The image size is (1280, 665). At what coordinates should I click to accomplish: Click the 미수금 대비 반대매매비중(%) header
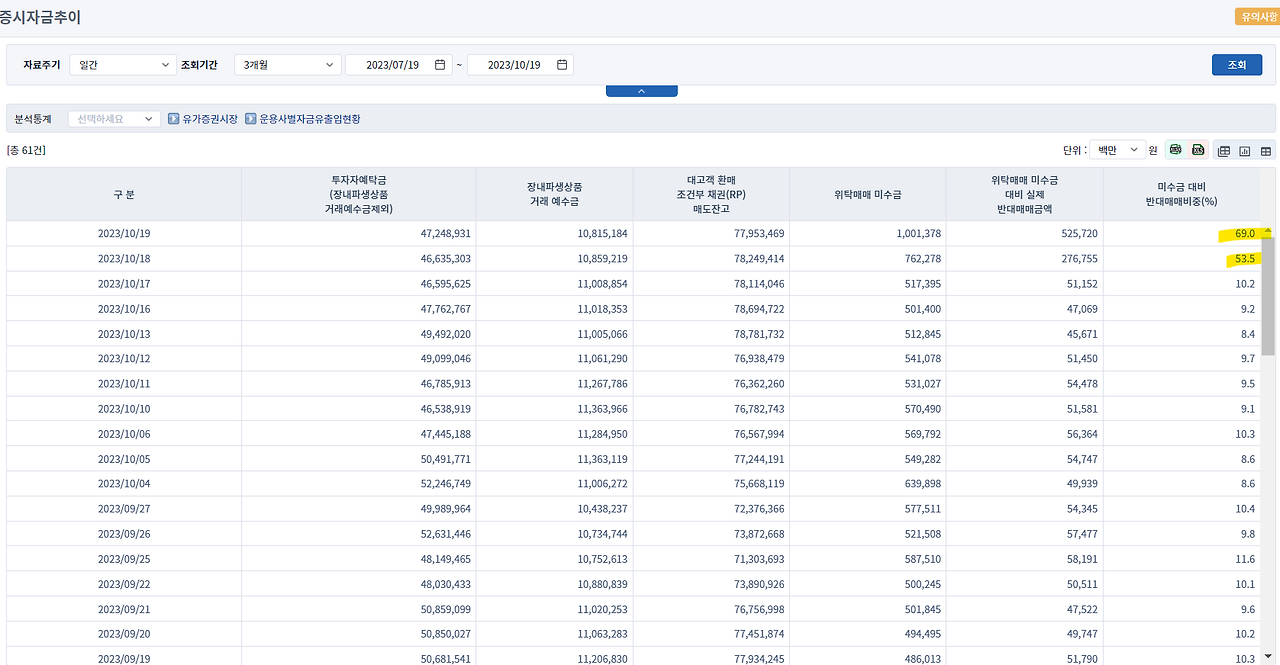[1181, 194]
